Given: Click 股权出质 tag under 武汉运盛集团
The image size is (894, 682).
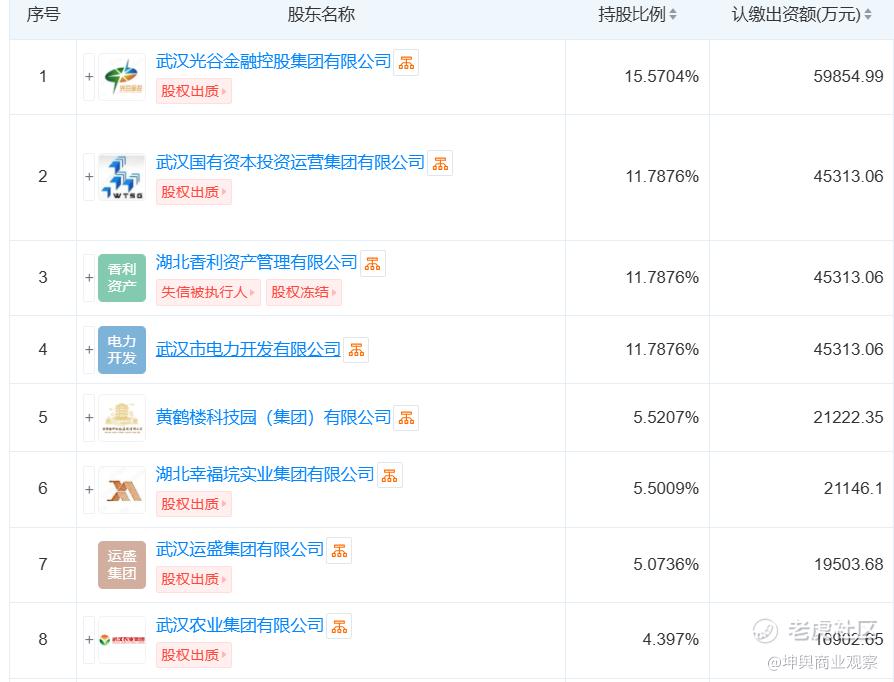Looking at the screenshot, I should click(194, 579).
